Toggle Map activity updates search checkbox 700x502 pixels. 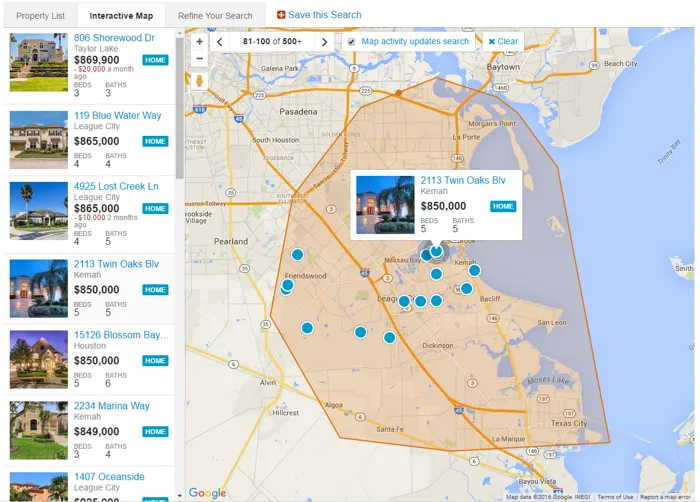coord(352,42)
